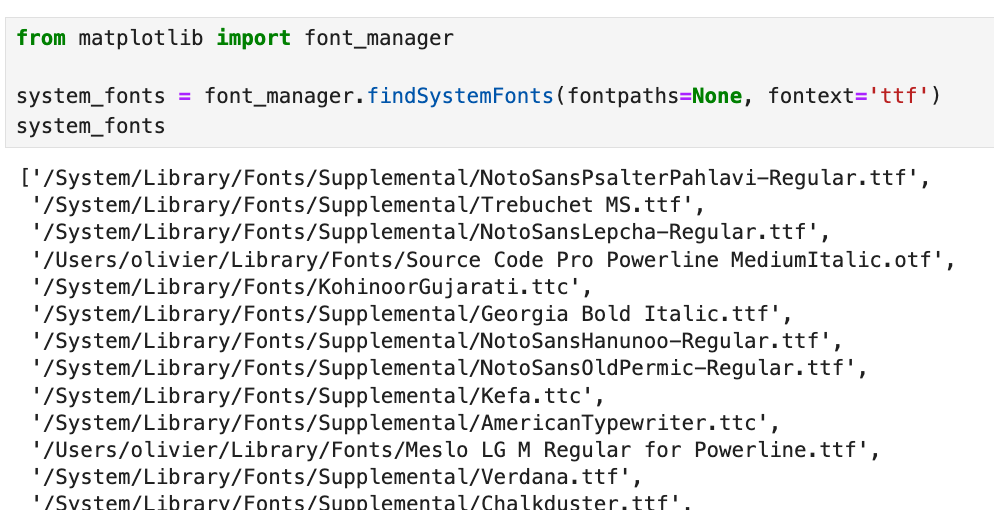Click the AmericanTypewriter.ttc output line
The width and height of the screenshot is (994, 510).
406,423
